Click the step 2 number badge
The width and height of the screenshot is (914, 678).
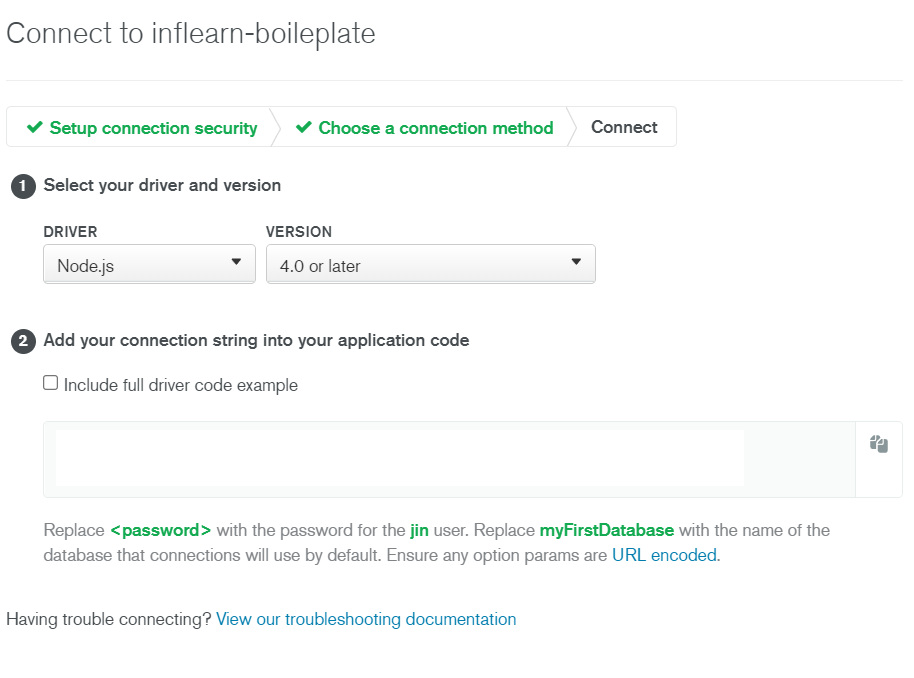click(x=22, y=341)
